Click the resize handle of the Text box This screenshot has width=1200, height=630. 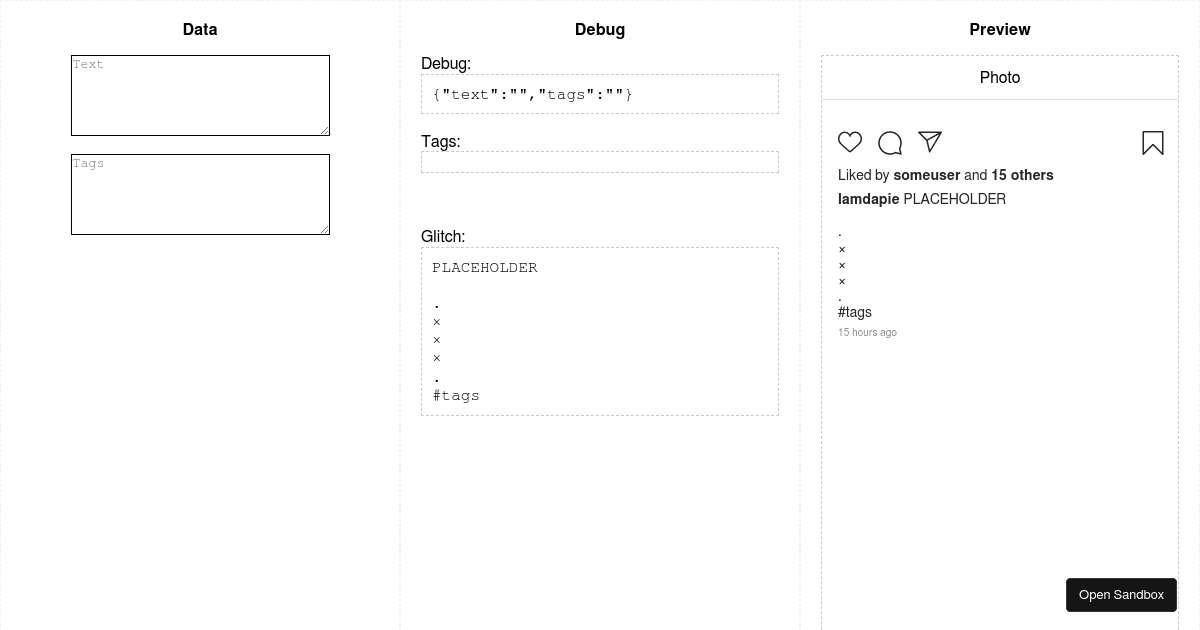[326, 131]
